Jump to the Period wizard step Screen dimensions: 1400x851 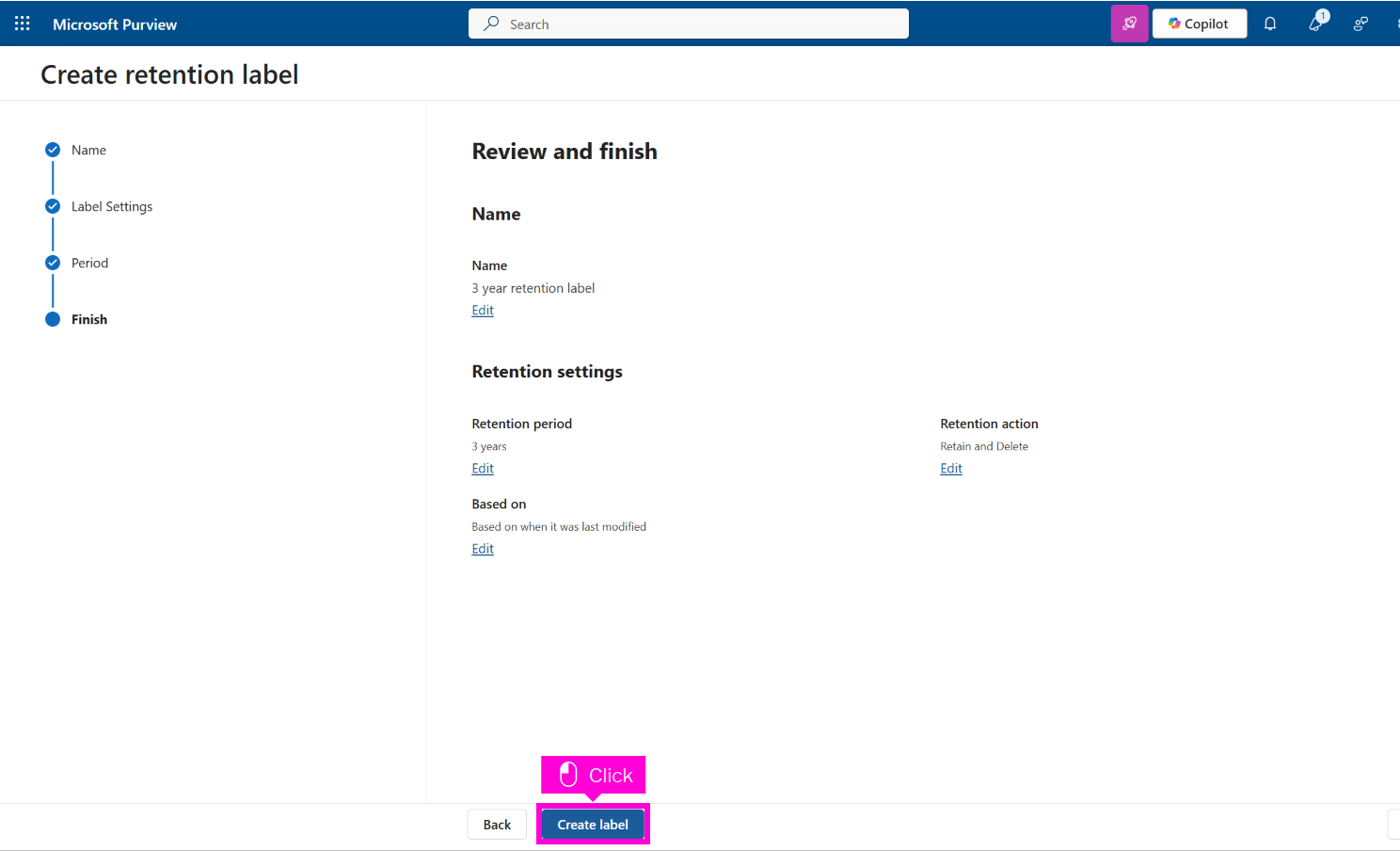point(89,263)
